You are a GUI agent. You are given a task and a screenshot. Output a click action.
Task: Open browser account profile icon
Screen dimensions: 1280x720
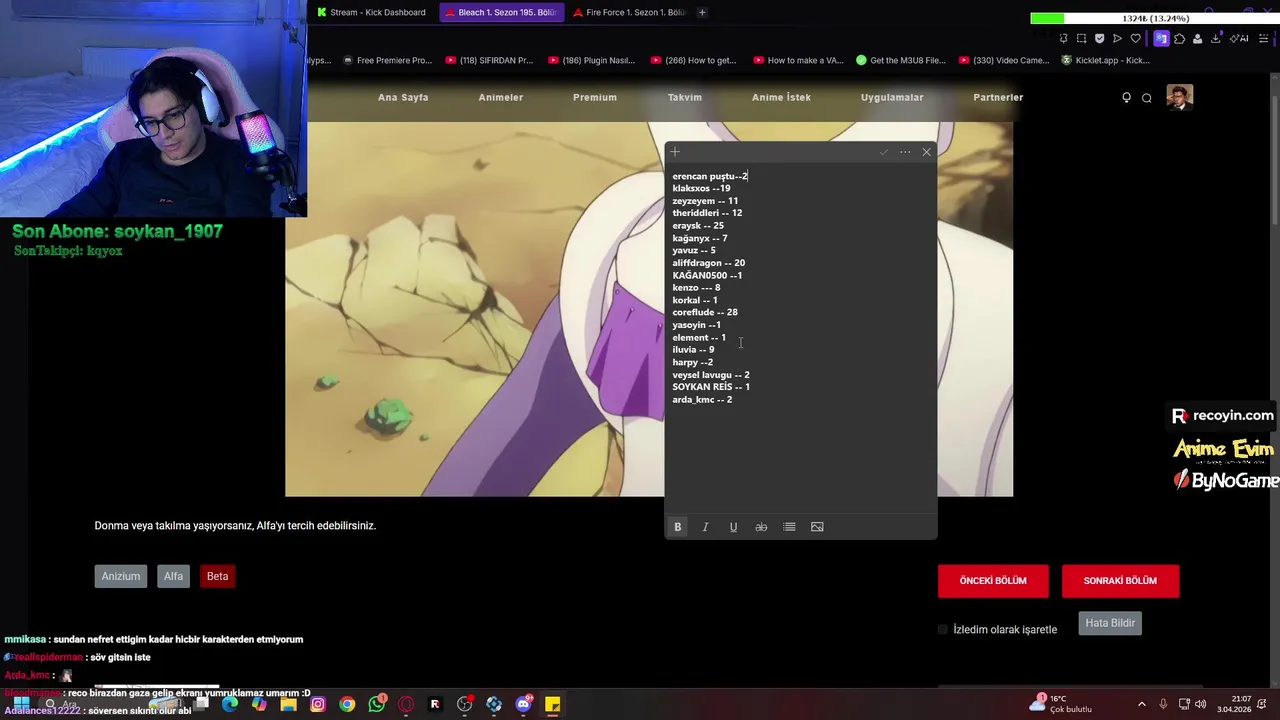pyautogui.click(x=1197, y=38)
